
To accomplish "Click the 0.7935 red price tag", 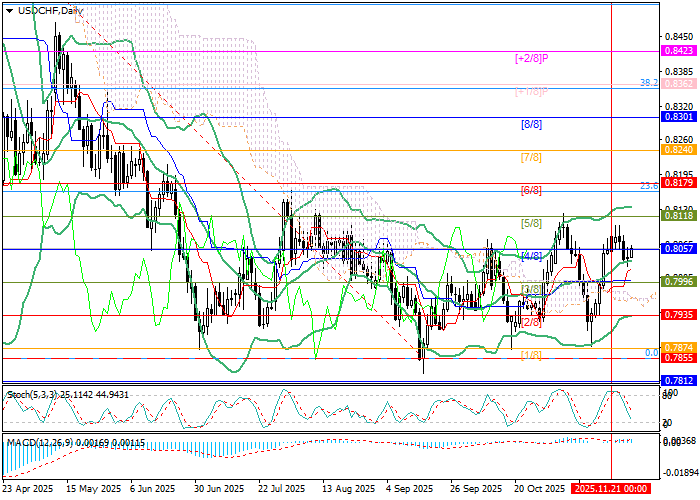I will coord(678,314).
